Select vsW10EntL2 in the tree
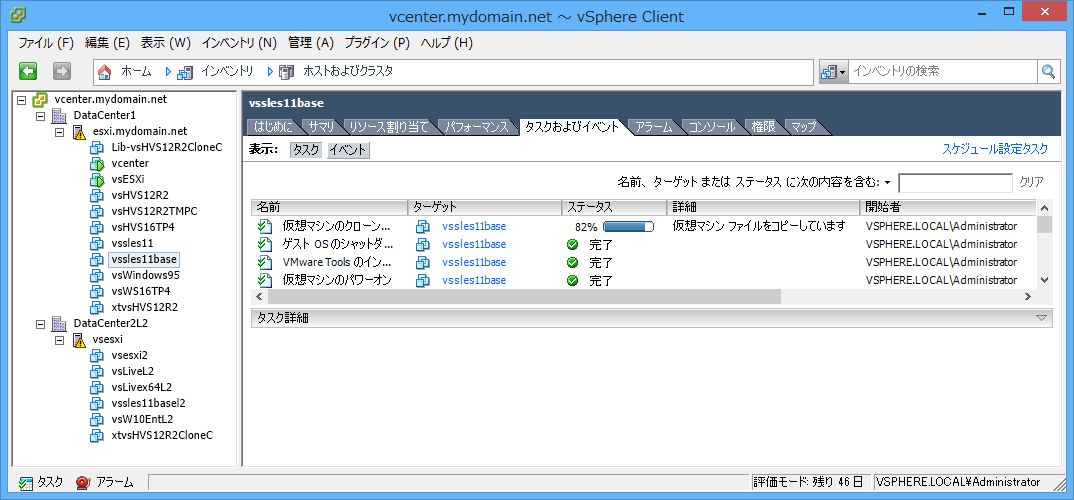Viewport: 1074px width, 500px height. click(x=142, y=419)
